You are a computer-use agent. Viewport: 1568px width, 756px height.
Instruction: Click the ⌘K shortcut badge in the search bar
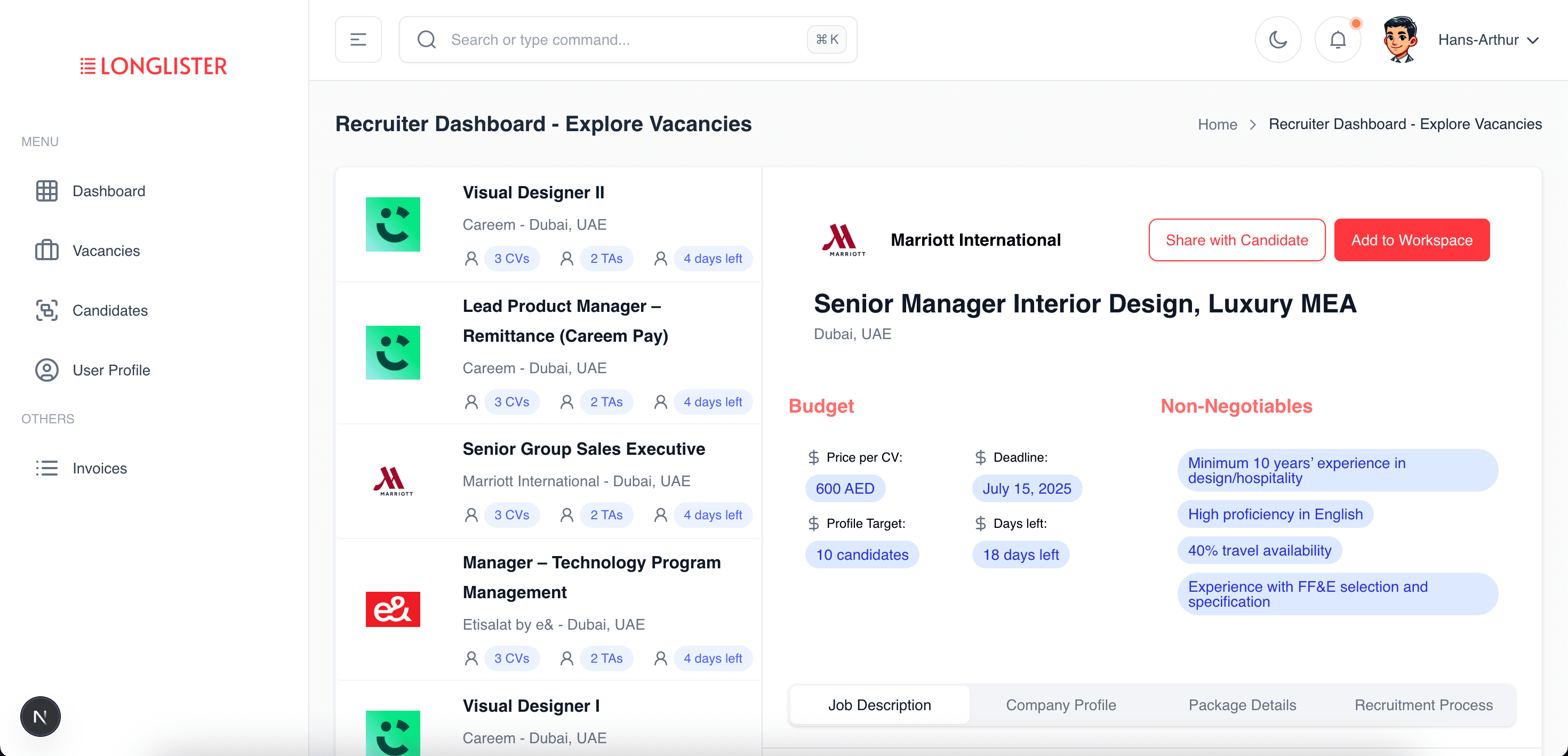tap(827, 39)
